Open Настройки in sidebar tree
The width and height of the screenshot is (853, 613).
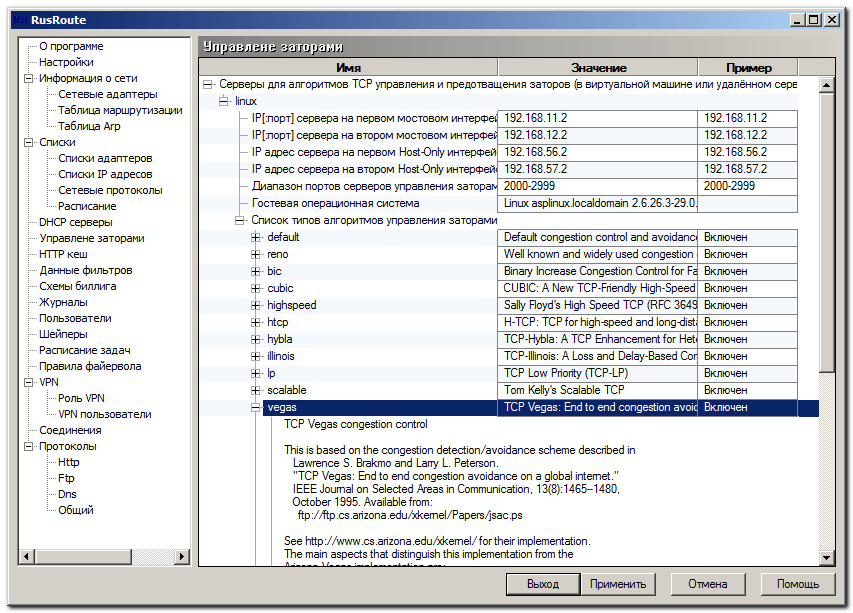click(66, 62)
